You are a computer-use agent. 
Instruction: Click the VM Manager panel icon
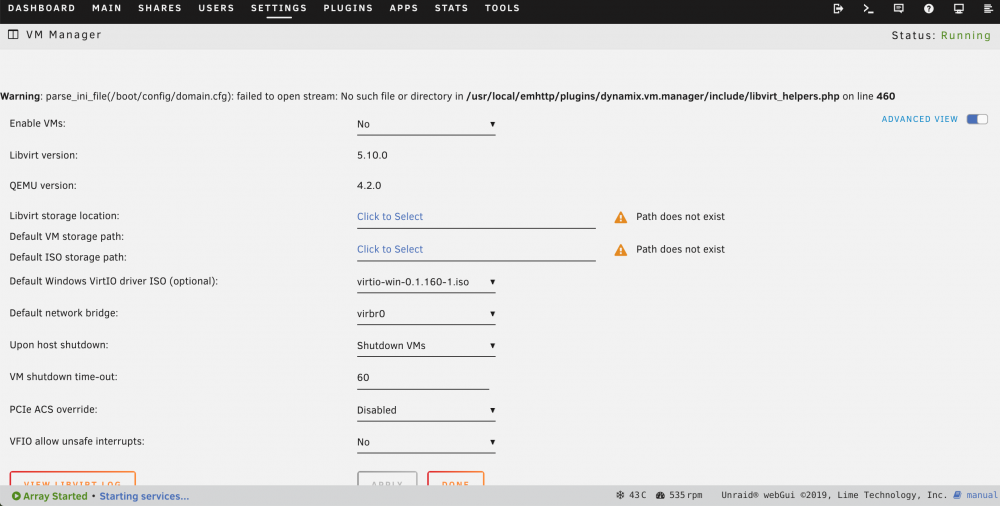13,34
